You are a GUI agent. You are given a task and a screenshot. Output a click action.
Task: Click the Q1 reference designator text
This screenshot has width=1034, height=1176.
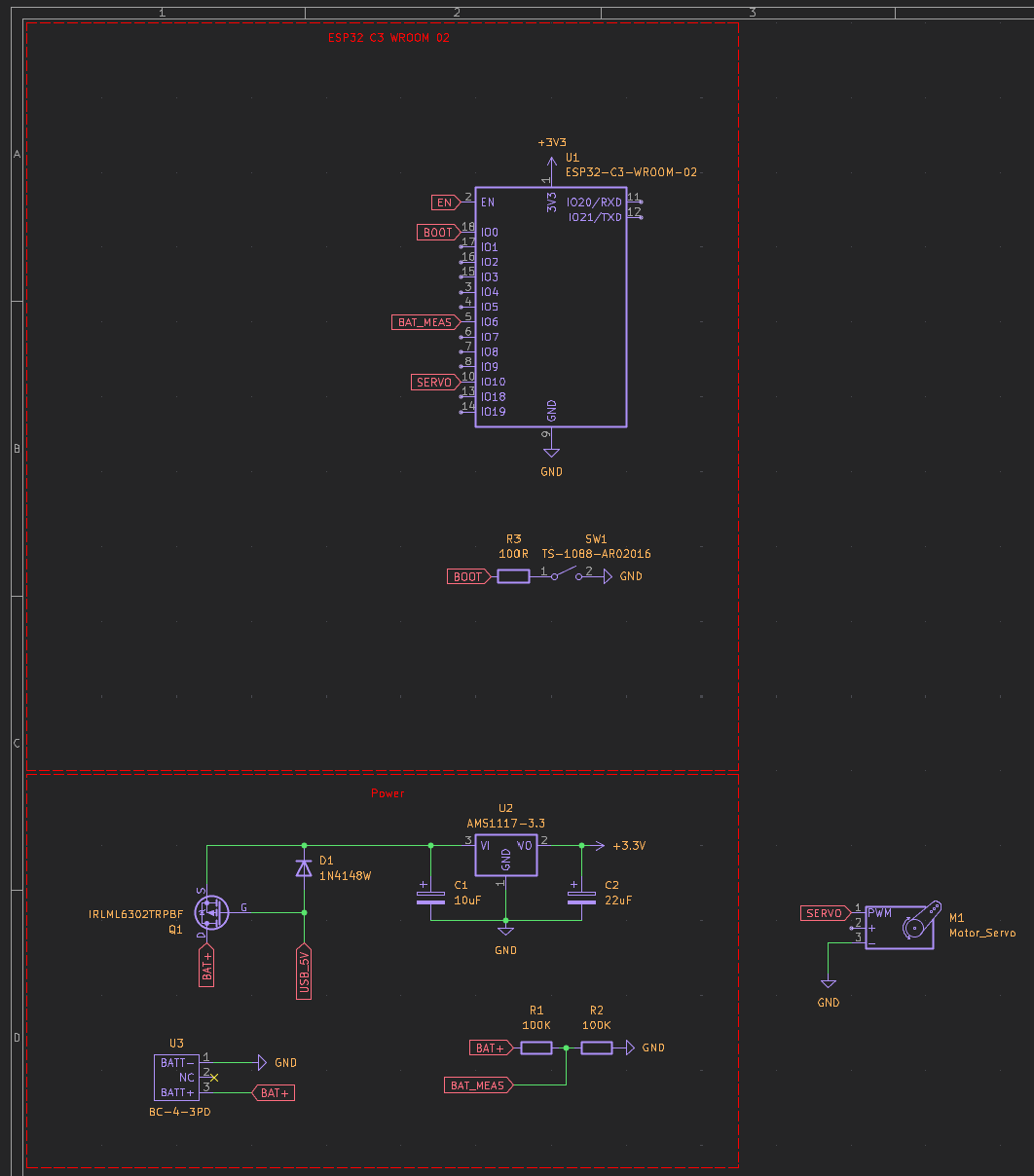(175, 930)
